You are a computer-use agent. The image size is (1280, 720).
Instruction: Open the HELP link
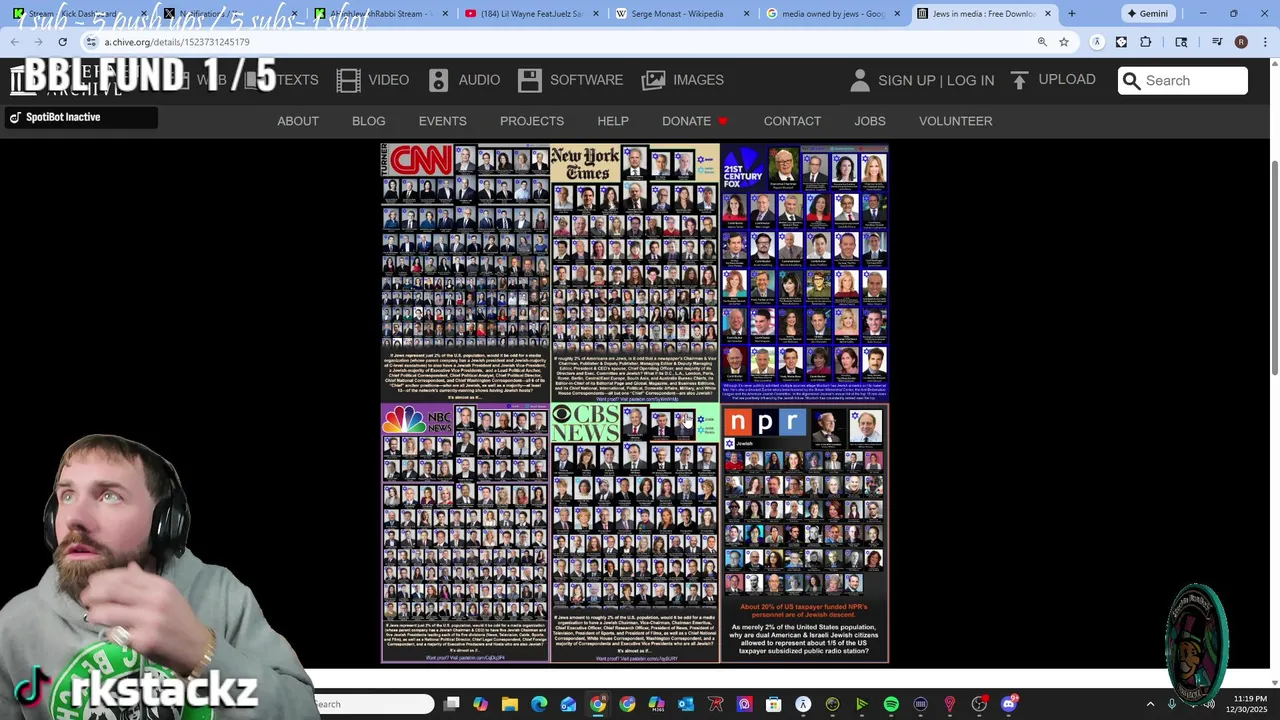613,121
